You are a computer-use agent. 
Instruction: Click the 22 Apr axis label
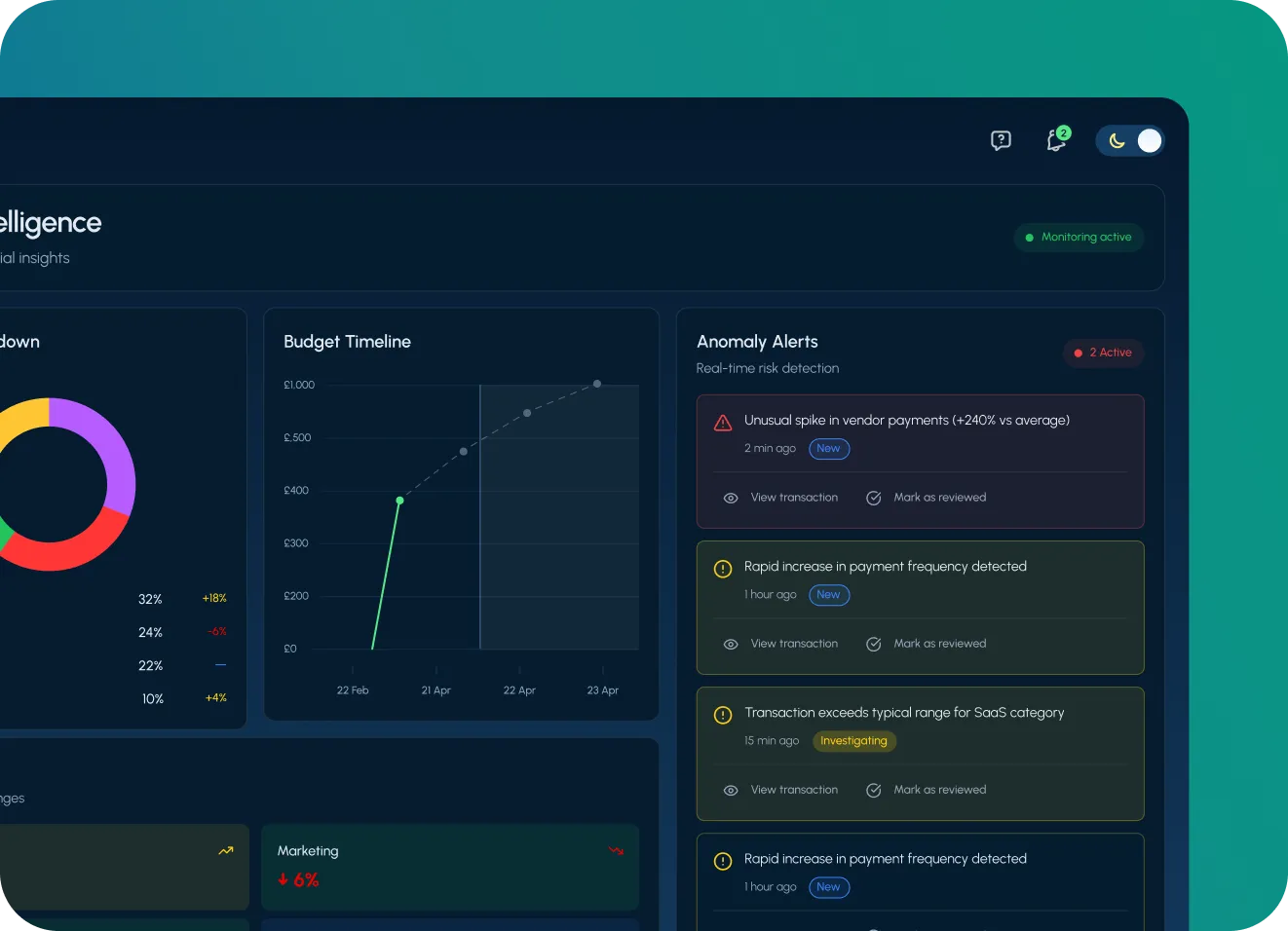tap(519, 690)
